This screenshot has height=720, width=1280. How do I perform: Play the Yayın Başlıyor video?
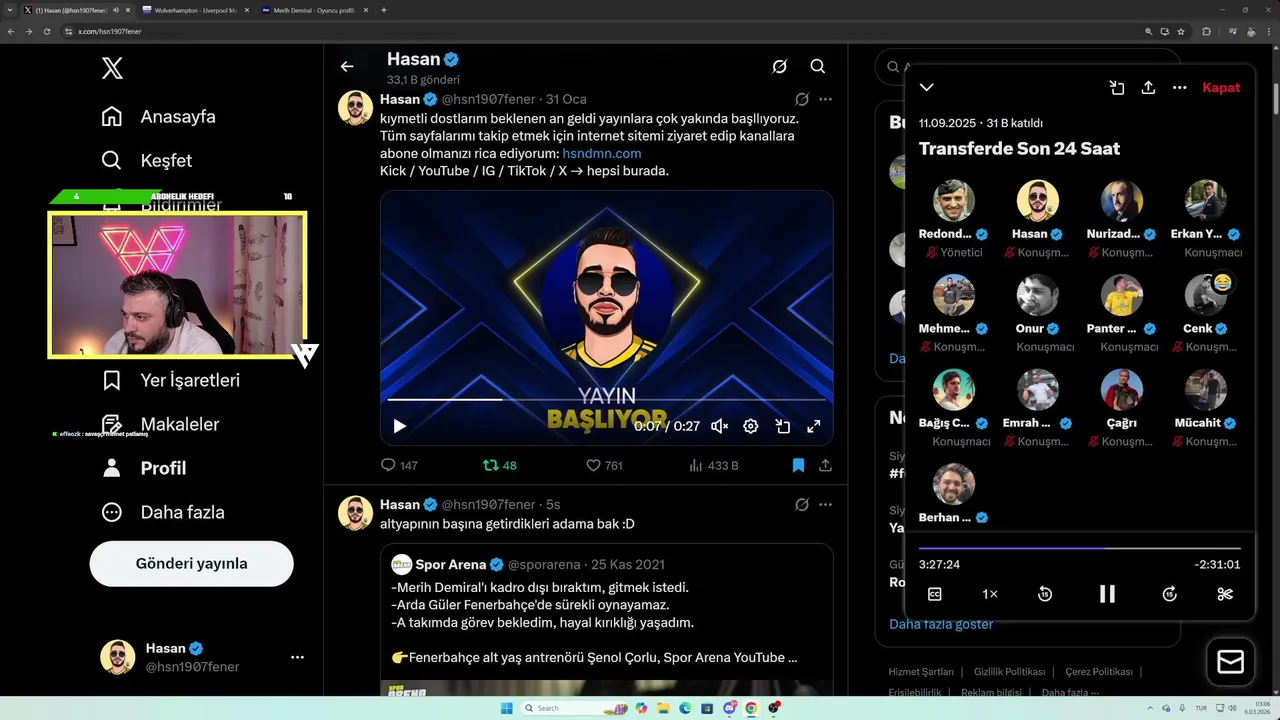coord(399,426)
